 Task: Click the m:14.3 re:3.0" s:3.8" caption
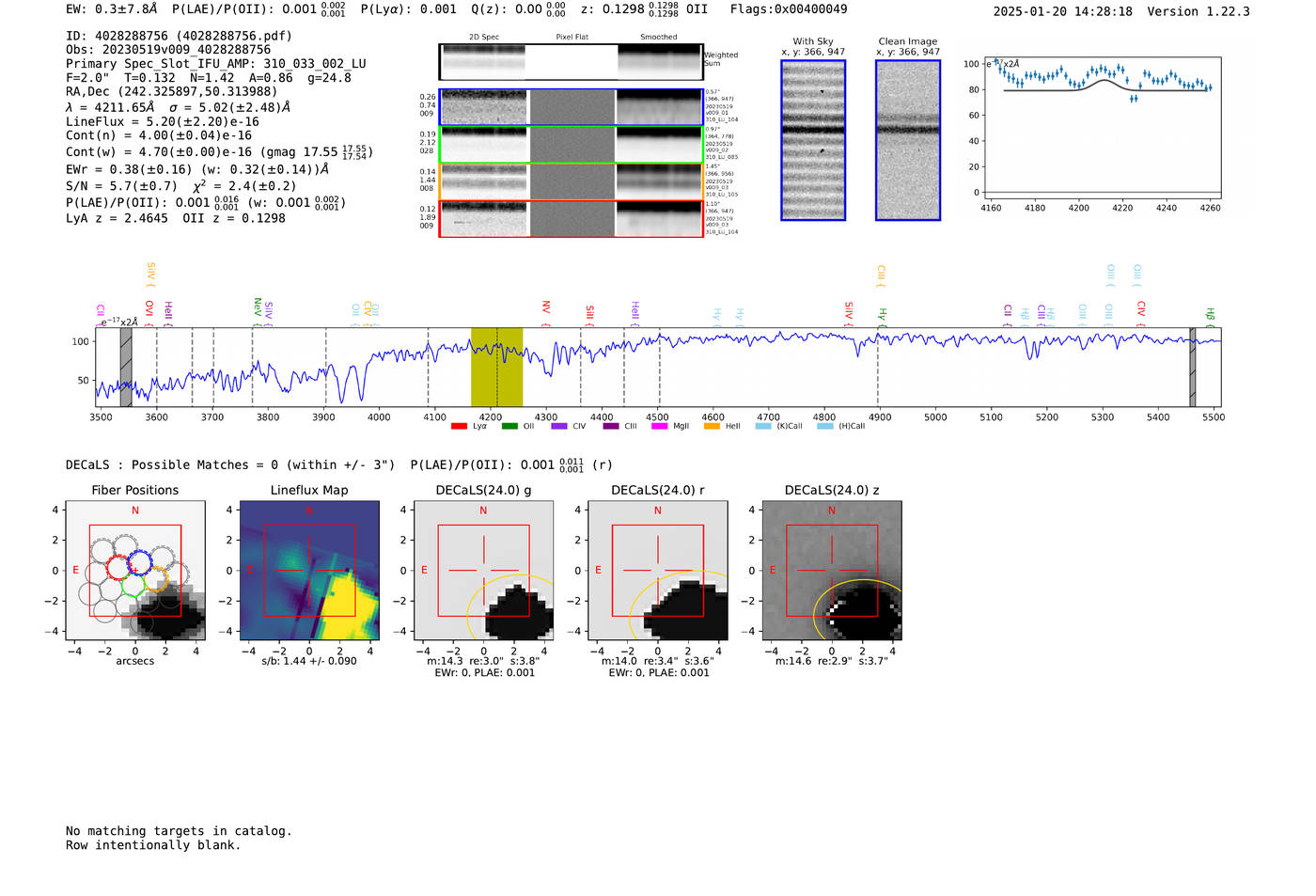tap(483, 661)
